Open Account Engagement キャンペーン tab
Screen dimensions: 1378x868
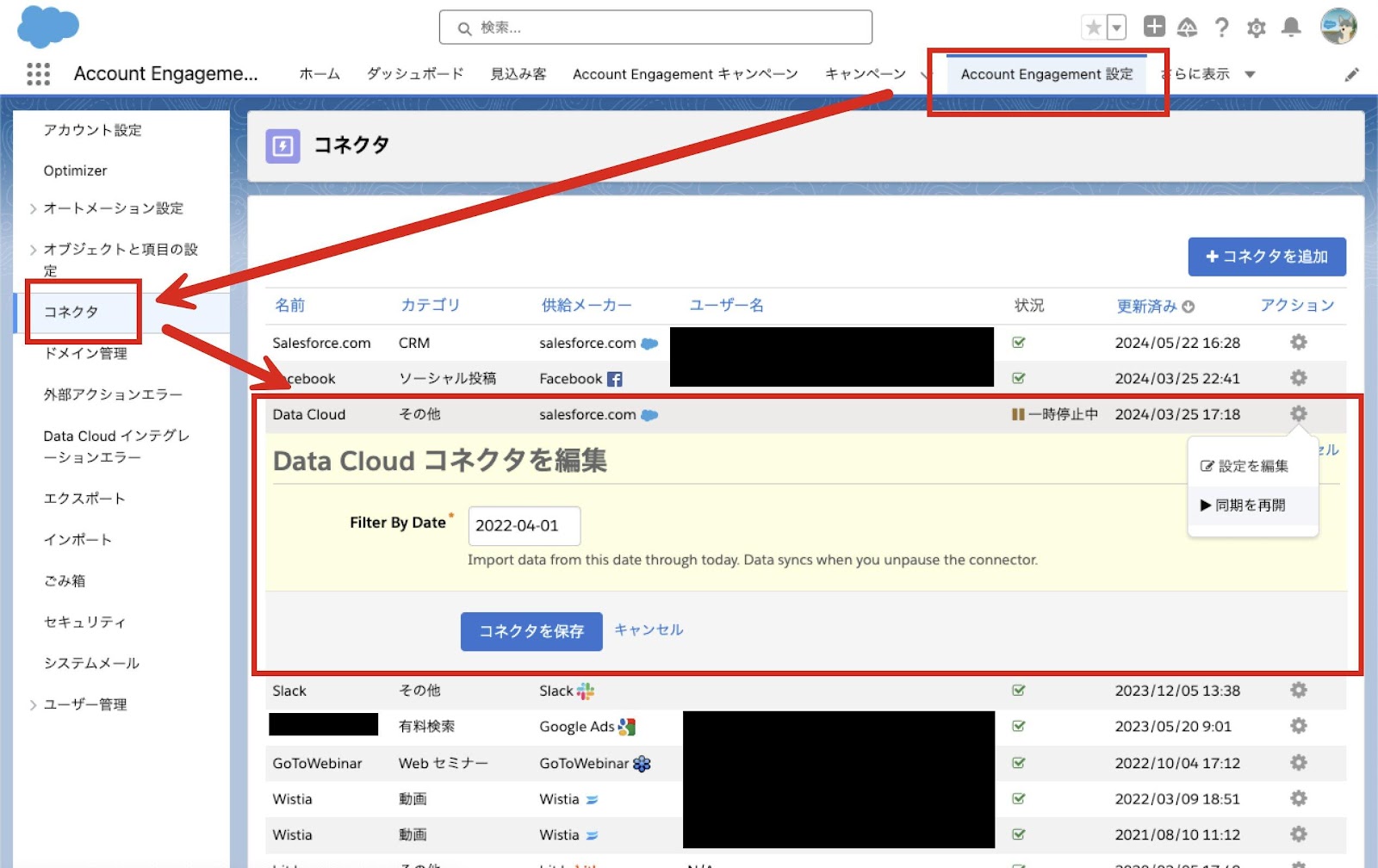(x=686, y=74)
